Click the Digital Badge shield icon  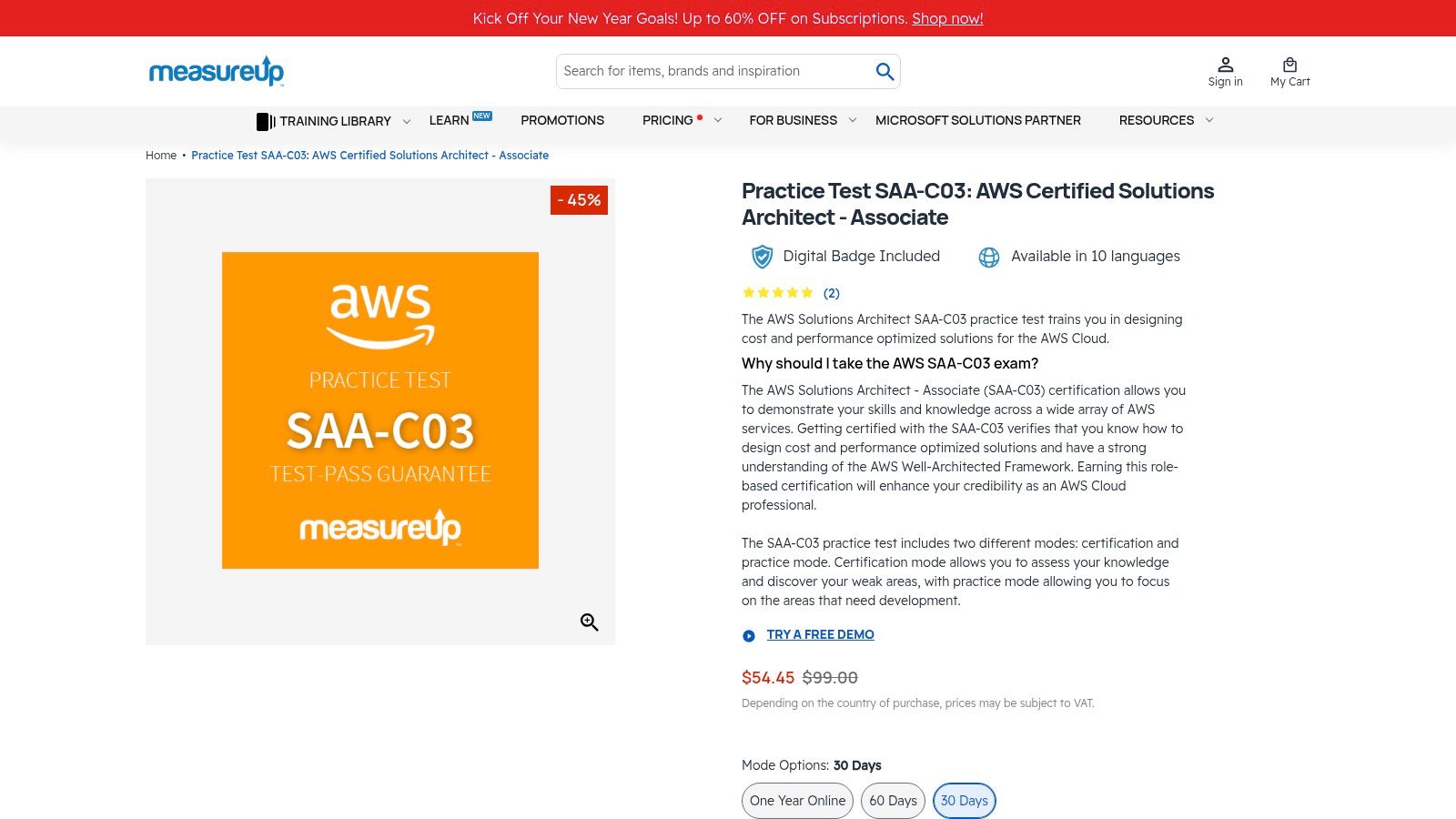[x=762, y=257]
